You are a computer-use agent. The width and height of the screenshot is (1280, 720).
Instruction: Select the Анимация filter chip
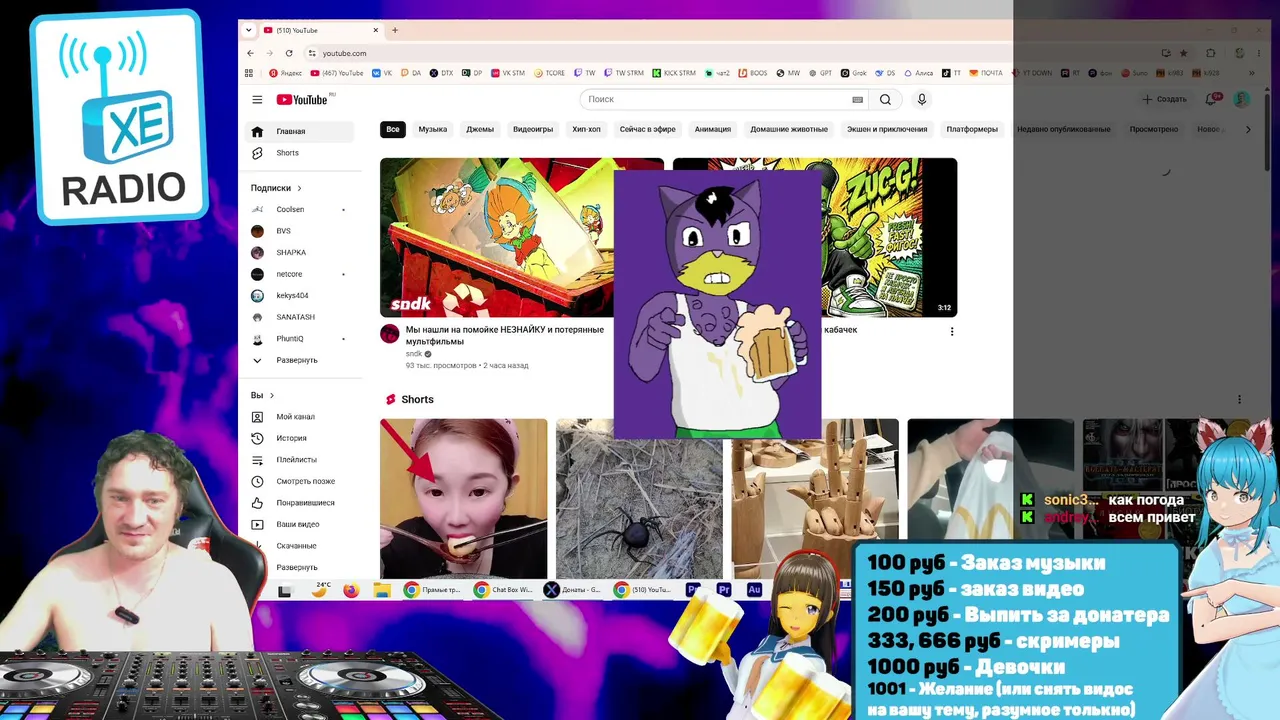pyautogui.click(x=713, y=129)
